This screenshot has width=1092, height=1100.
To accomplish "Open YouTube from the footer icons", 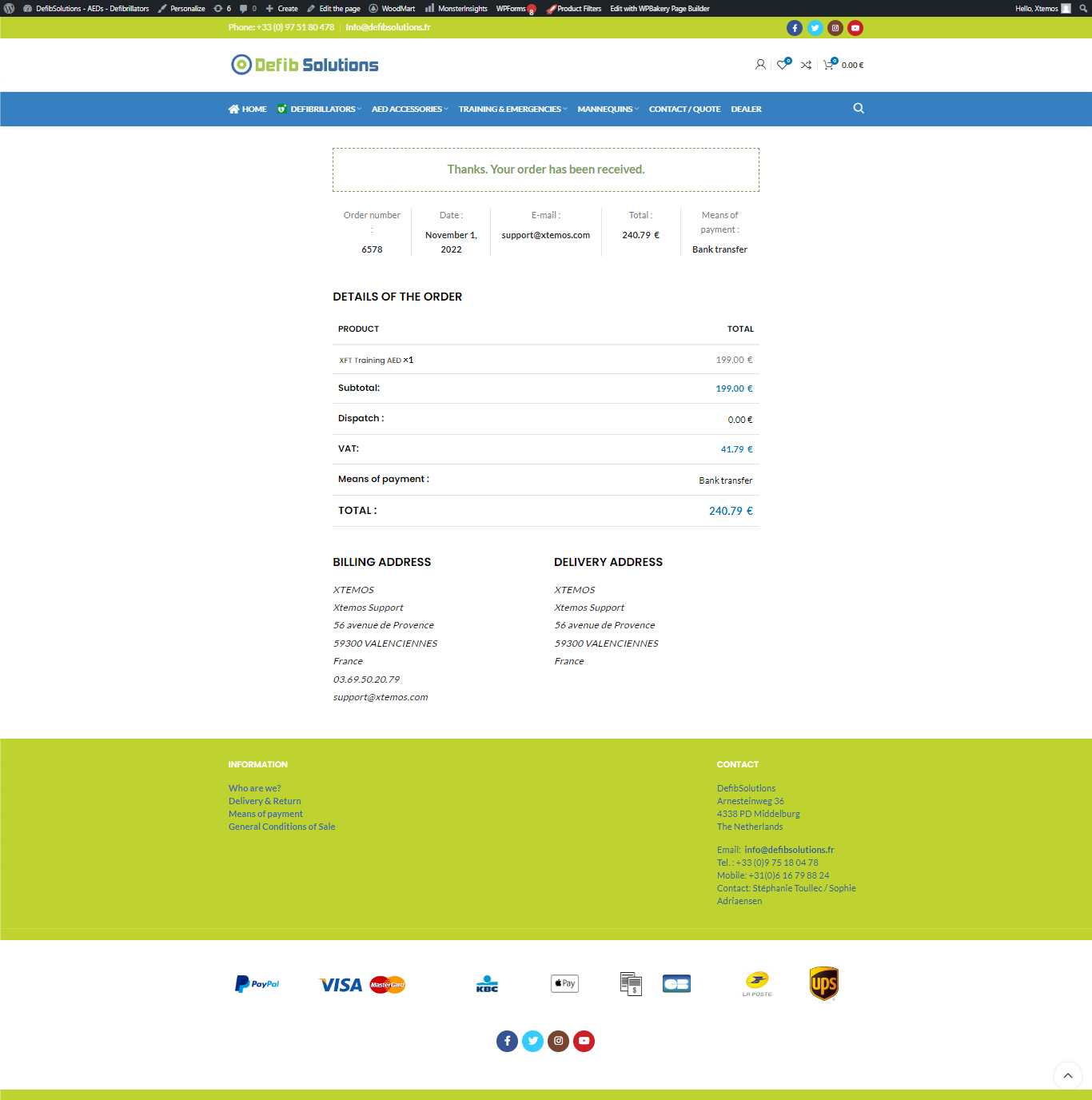I will click(x=584, y=1041).
